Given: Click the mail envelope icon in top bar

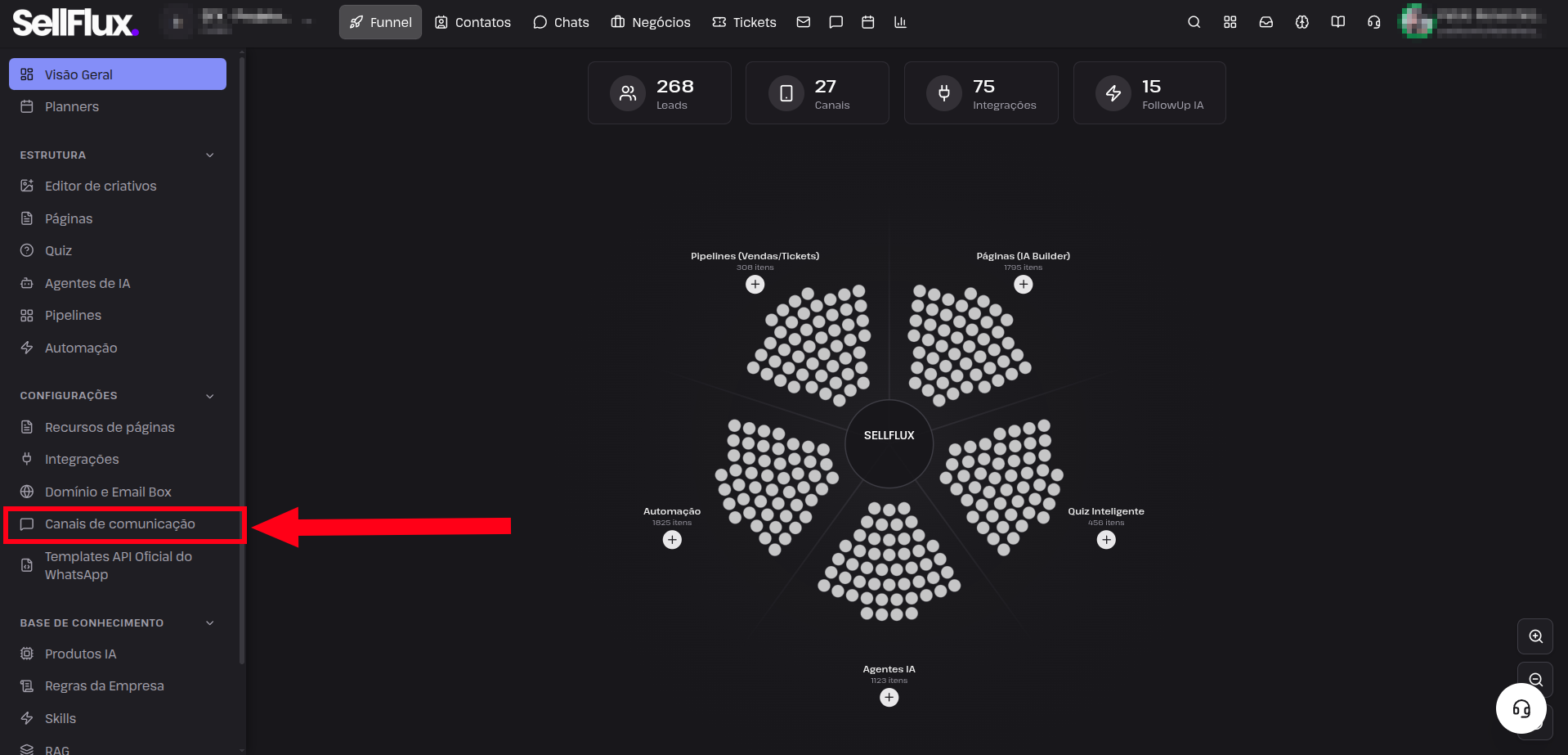Looking at the screenshot, I should click(804, 22).
